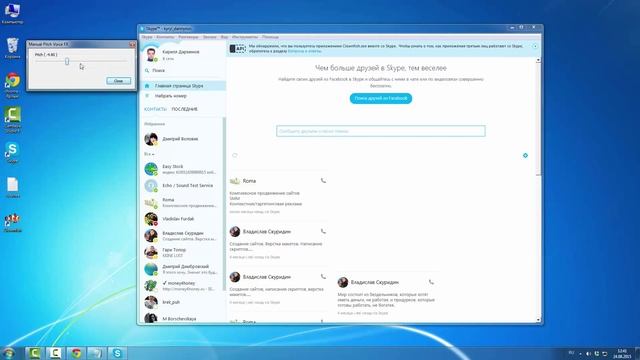Select favorite contact Дмитрий in the sidebar
The width and height of the screenshot is (640, 360).
[182, 139]
